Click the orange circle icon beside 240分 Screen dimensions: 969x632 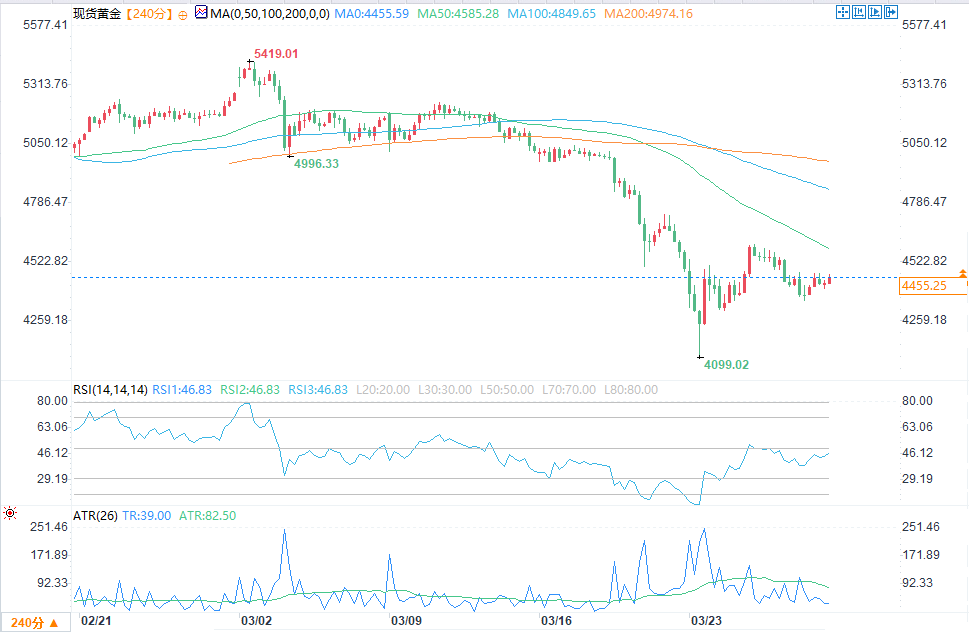(x=182, y=15)
